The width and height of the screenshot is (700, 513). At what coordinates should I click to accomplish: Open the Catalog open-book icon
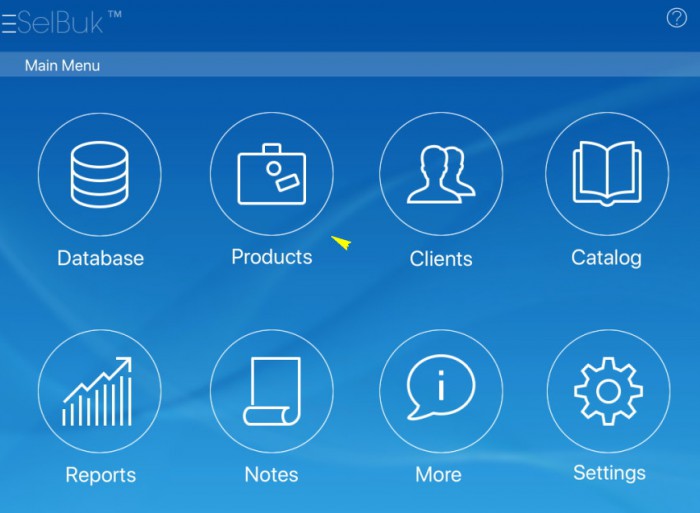click(606, 174)
